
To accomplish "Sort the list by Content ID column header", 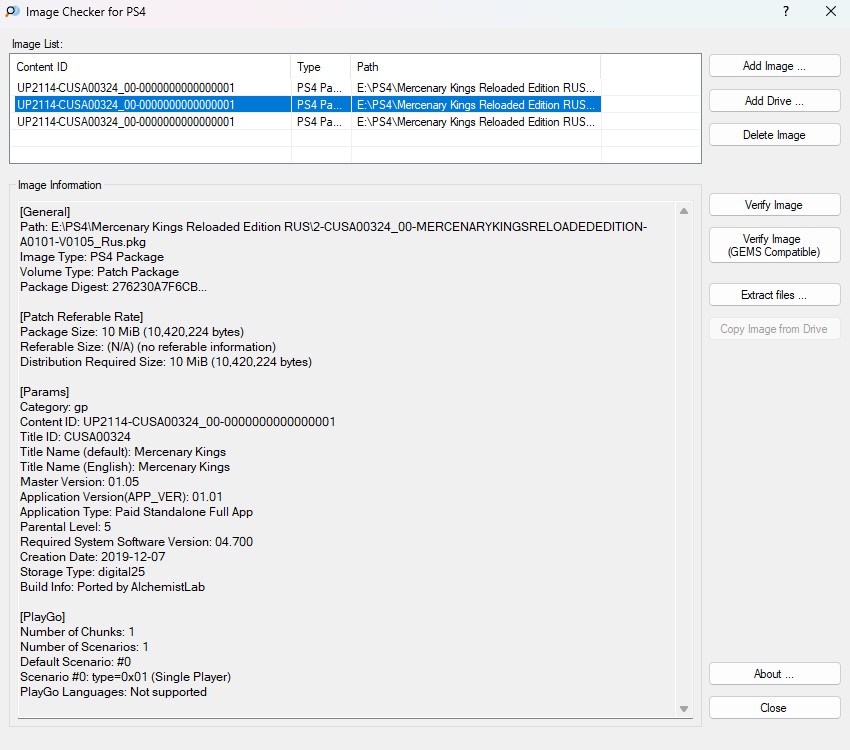I will coord(150,67).
